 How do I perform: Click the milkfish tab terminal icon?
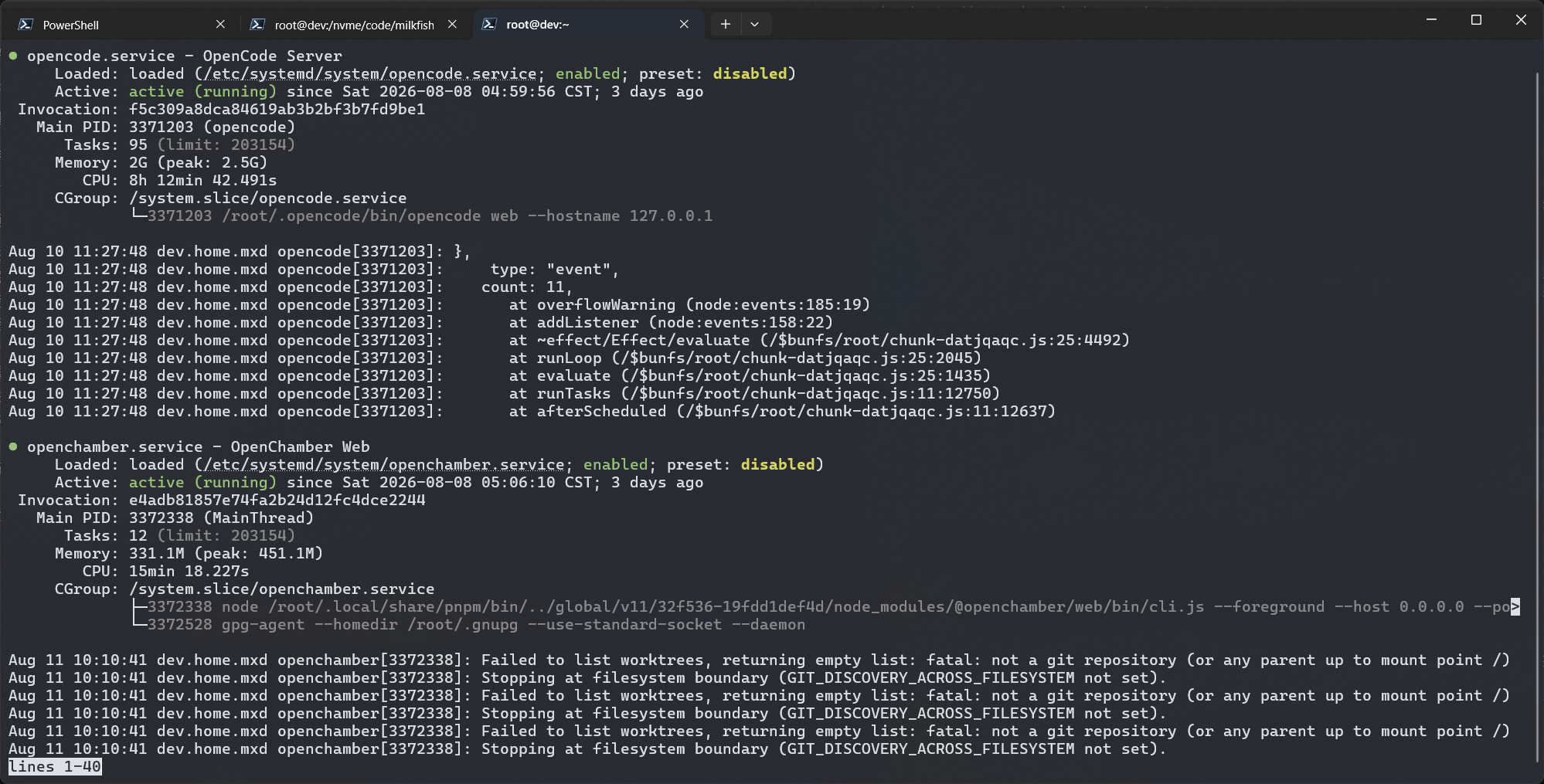257,24
